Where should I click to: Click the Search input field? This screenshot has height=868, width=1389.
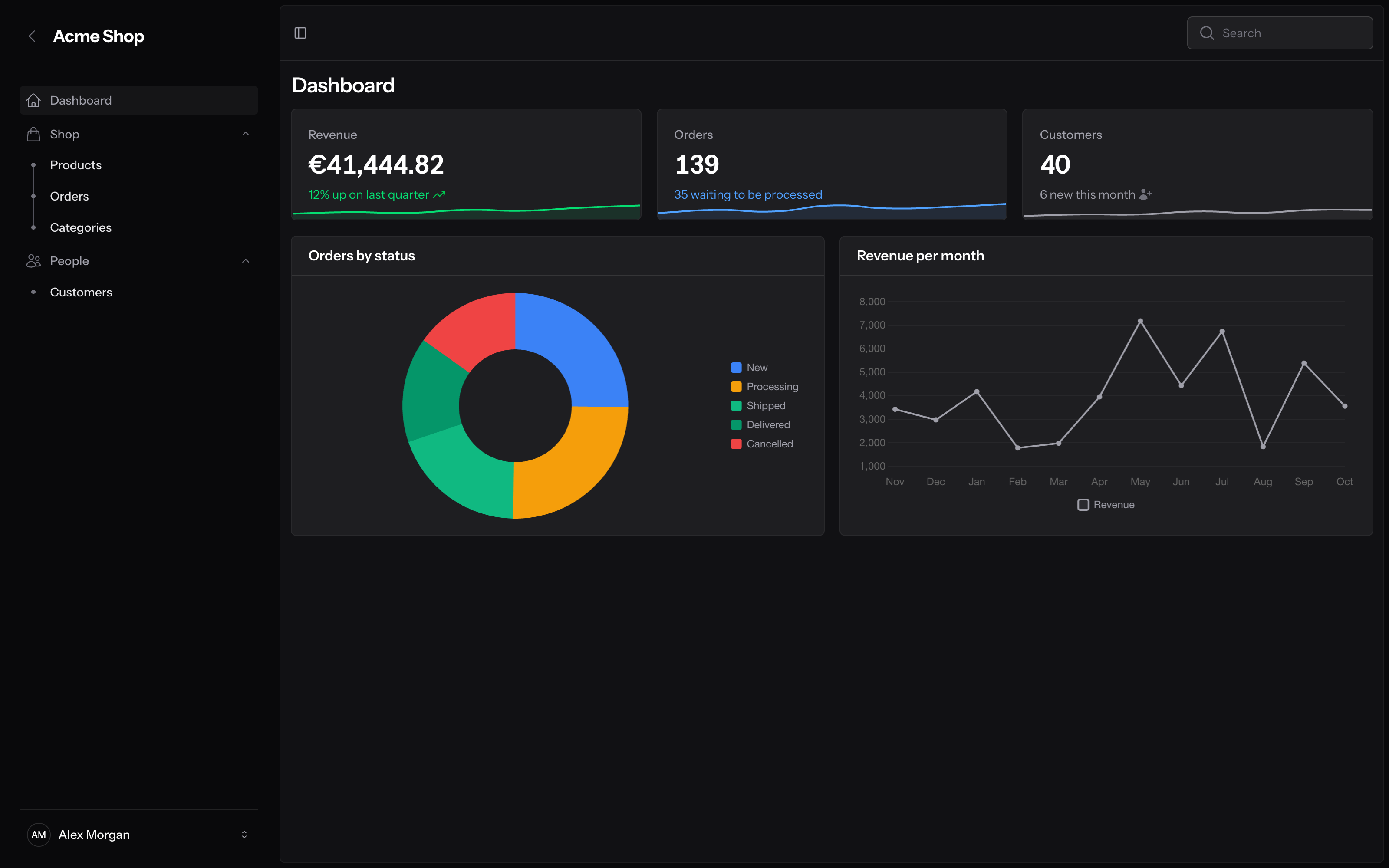coord(1280,33)
